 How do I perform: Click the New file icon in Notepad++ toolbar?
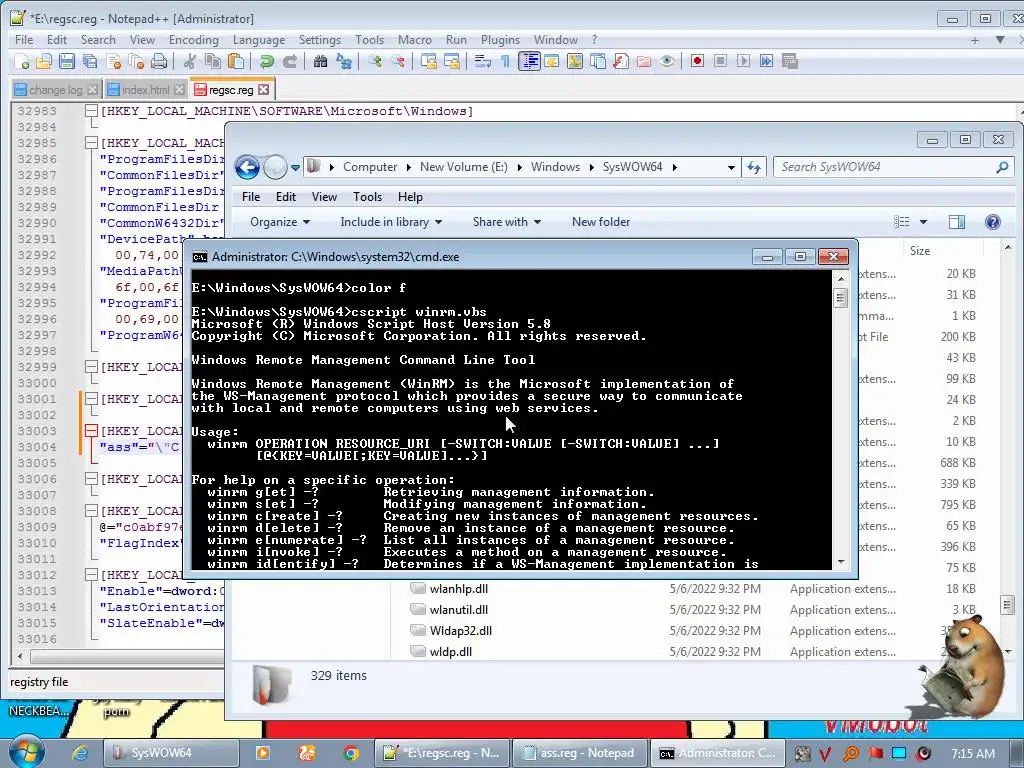click(22, 61)
